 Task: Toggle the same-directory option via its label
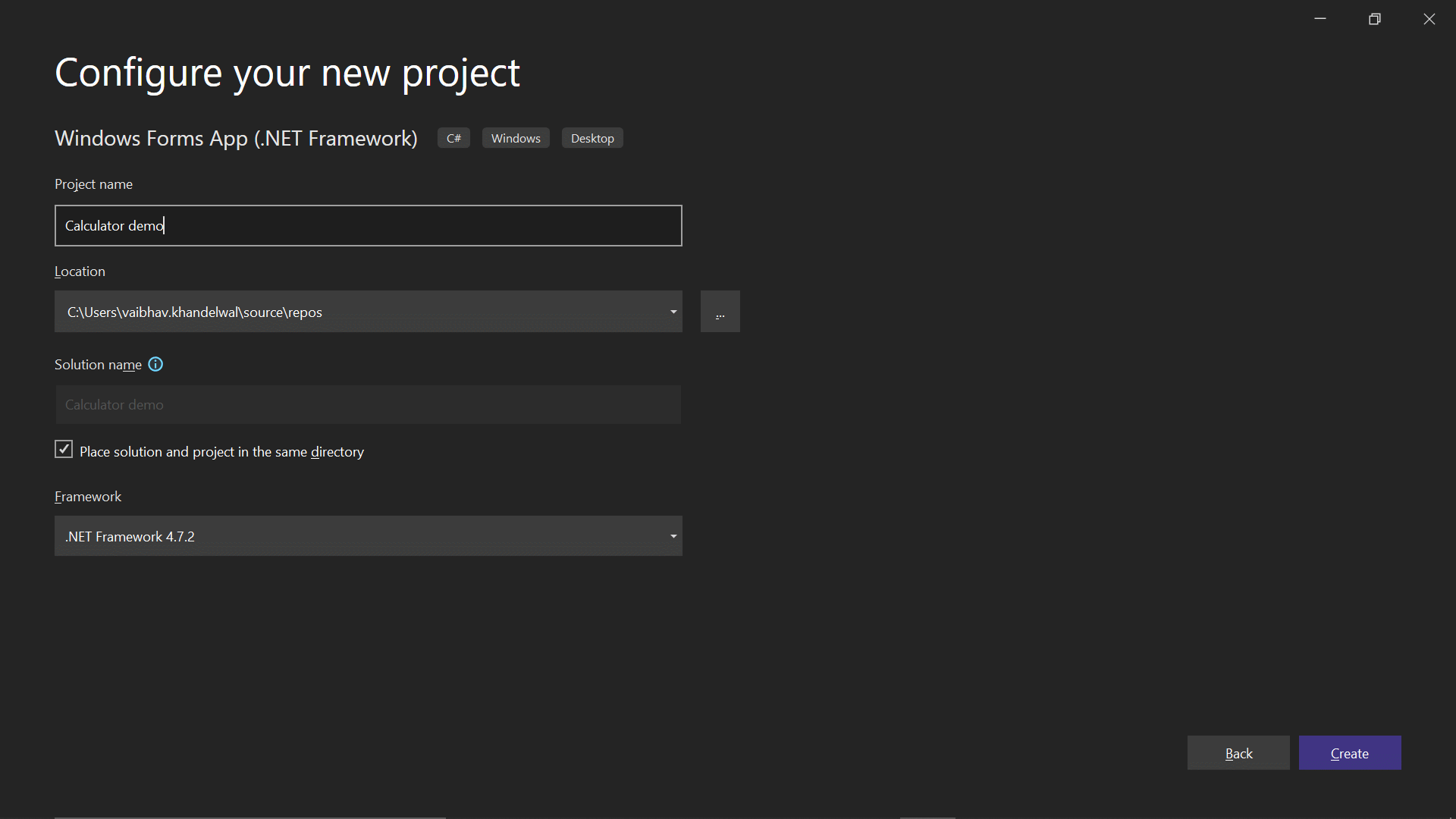click(221, 451)
